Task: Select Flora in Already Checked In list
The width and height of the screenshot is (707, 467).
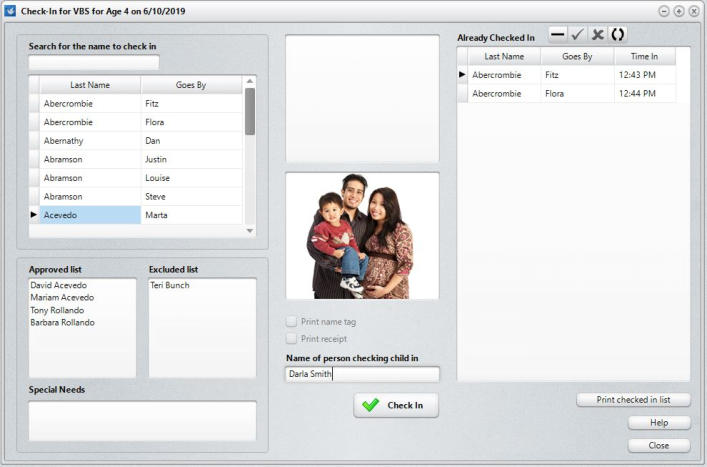Action: pyautogui.click(x=577, y=93)
